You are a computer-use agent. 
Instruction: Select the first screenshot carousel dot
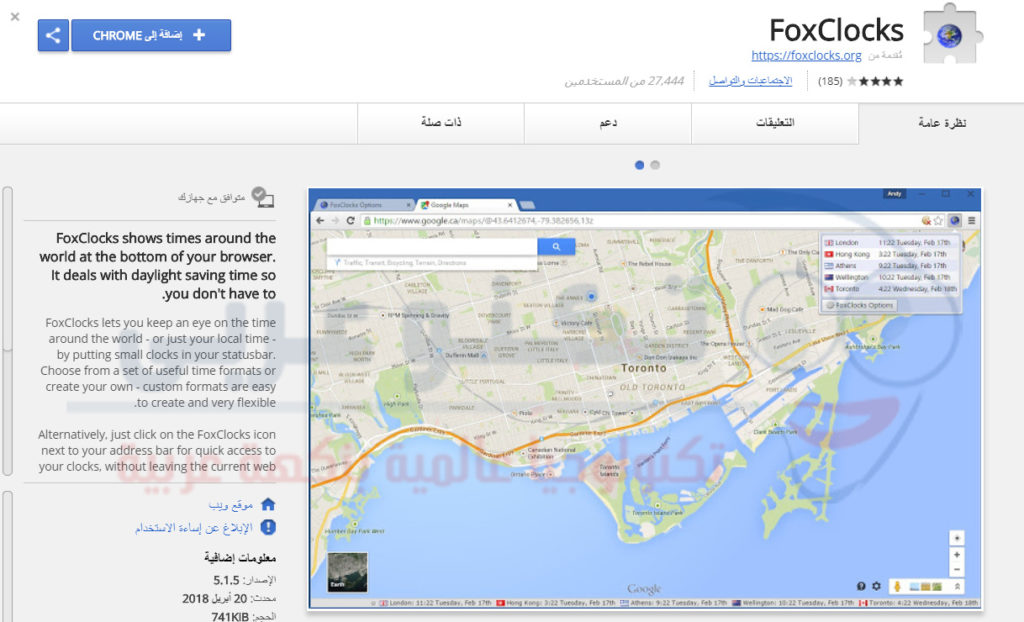pyautogui.click(x=639, y=165)
